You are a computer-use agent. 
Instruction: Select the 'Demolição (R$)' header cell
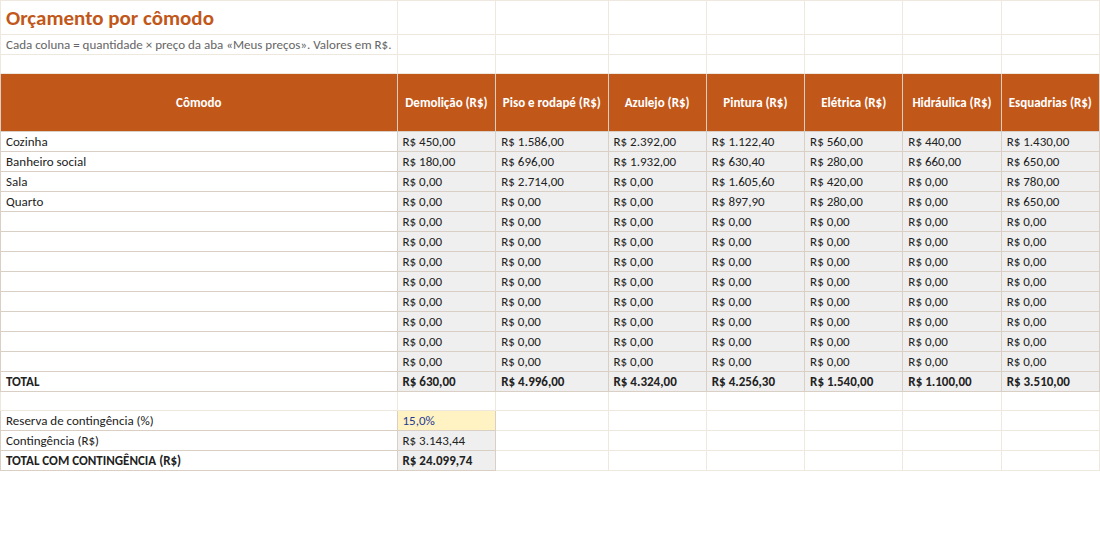tap(446, 102)
